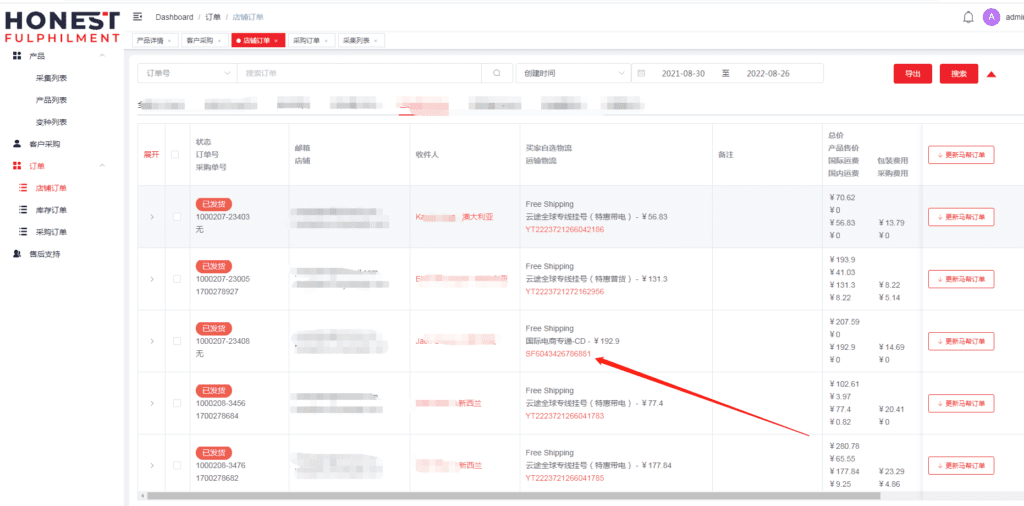Click the magnifier icon in the search box
The image size is (1024, 506).
point(497,73)
